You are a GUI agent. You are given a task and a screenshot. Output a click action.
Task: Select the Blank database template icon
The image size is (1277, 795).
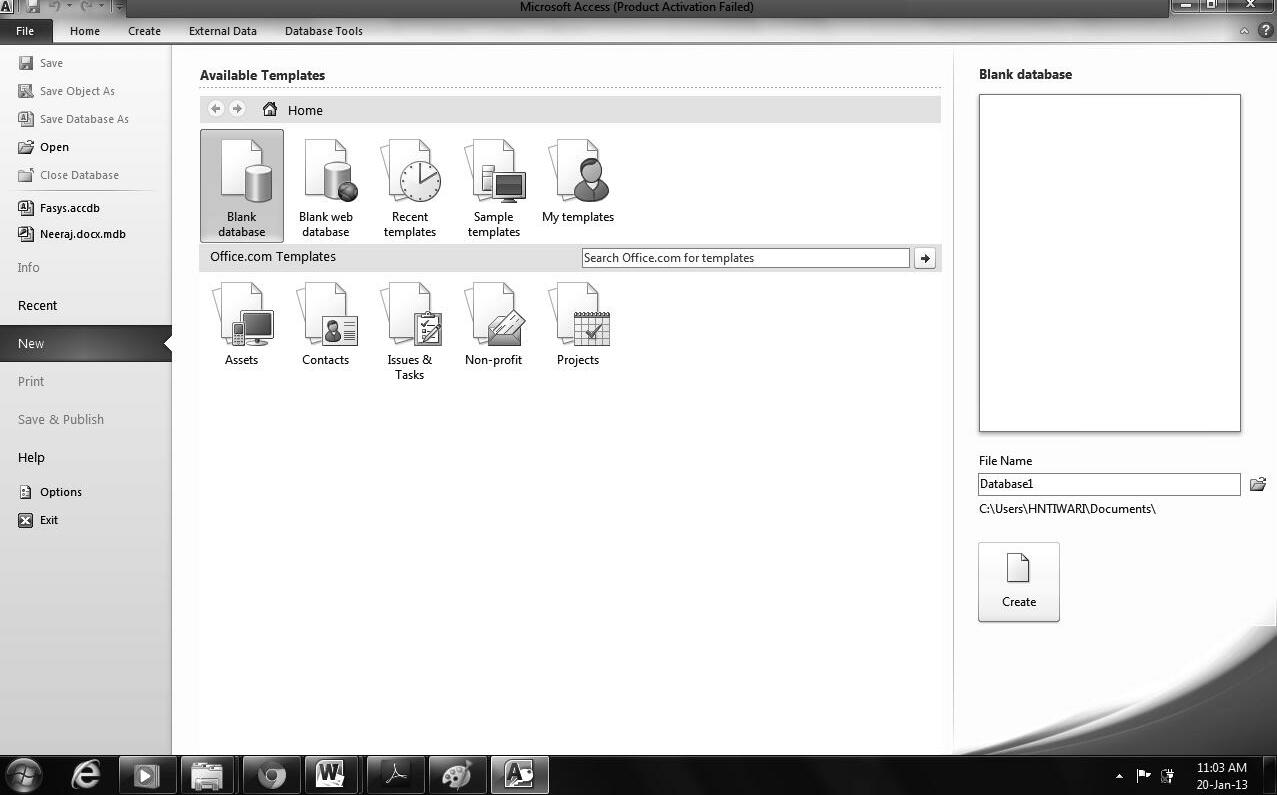tap(242, 185)
